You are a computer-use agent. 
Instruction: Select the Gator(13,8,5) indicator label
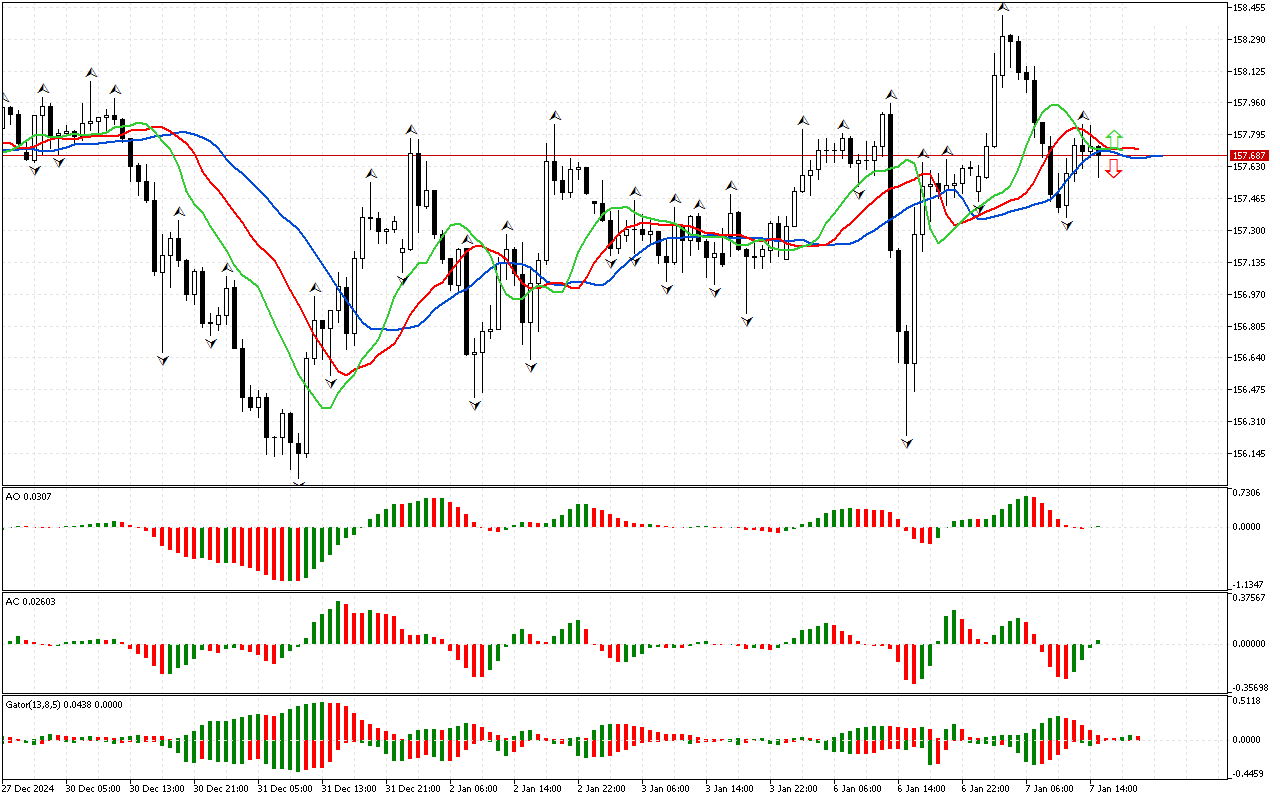coord(63,704)
